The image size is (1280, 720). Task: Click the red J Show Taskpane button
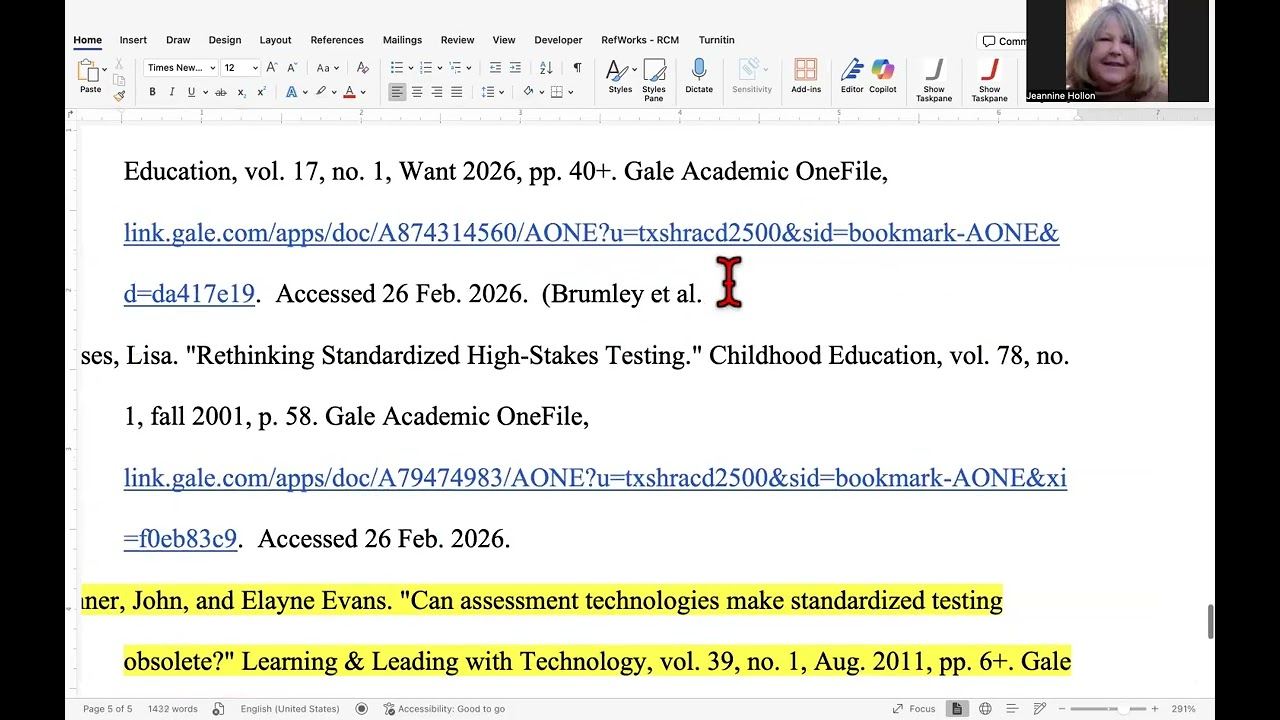989,80
